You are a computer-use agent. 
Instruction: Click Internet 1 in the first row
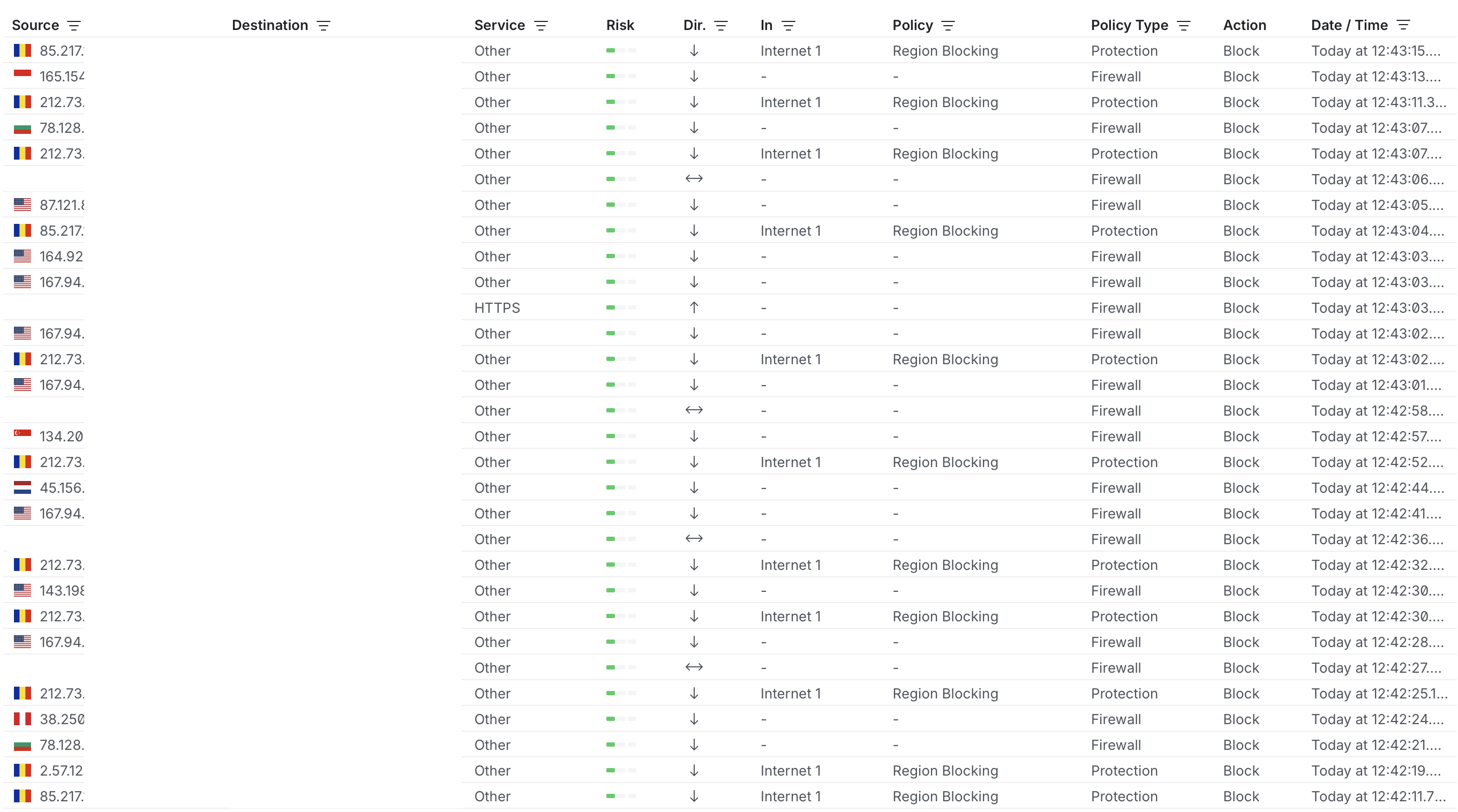pos(791,50)
